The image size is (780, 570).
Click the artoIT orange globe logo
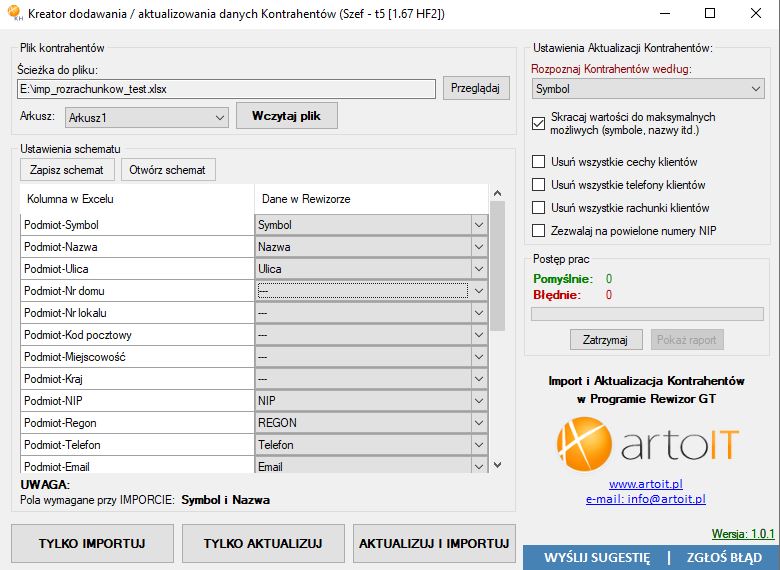(x=583, y=444)
